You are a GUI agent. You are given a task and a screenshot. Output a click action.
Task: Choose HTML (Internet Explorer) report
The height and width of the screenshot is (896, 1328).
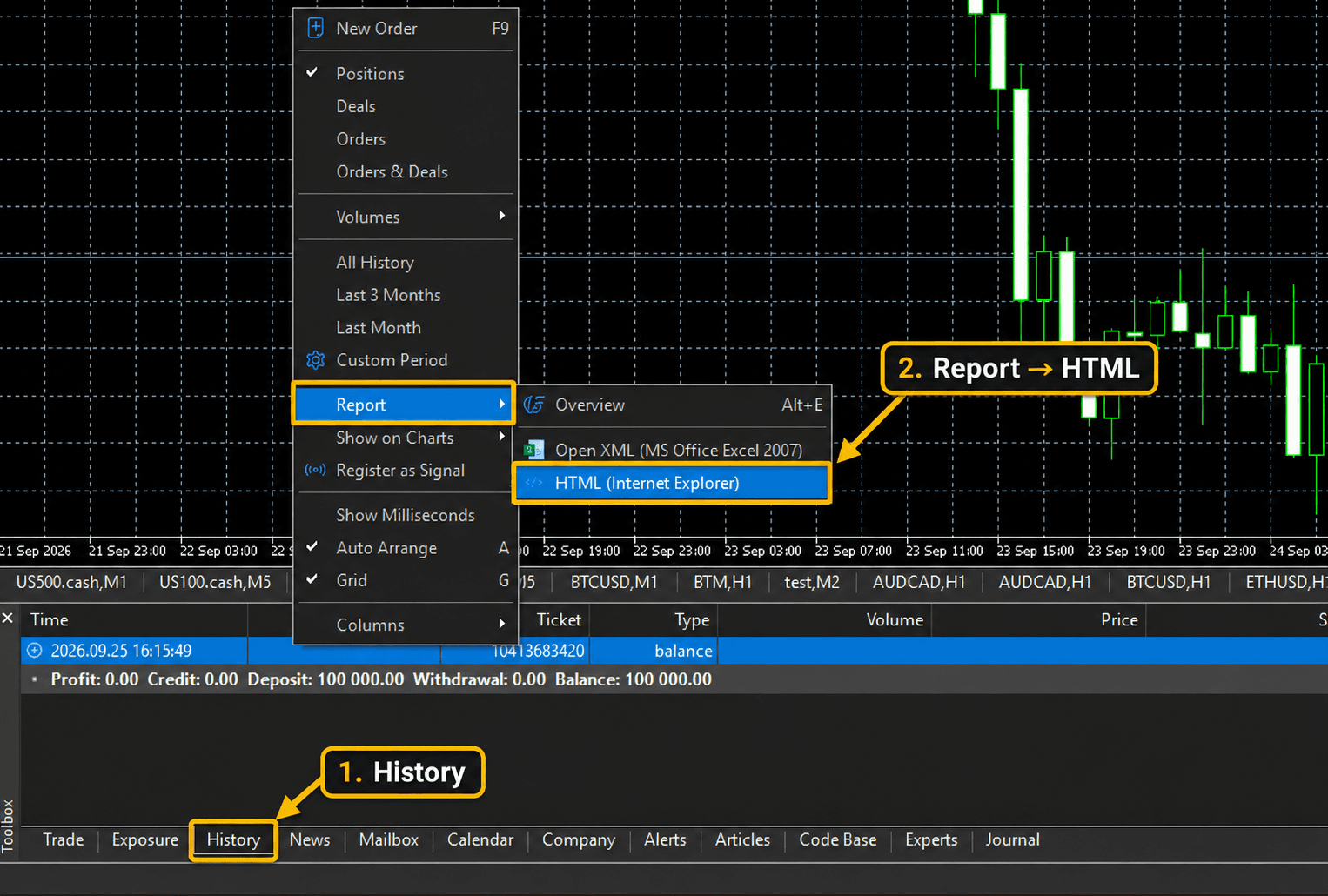(x=672, y=483)
